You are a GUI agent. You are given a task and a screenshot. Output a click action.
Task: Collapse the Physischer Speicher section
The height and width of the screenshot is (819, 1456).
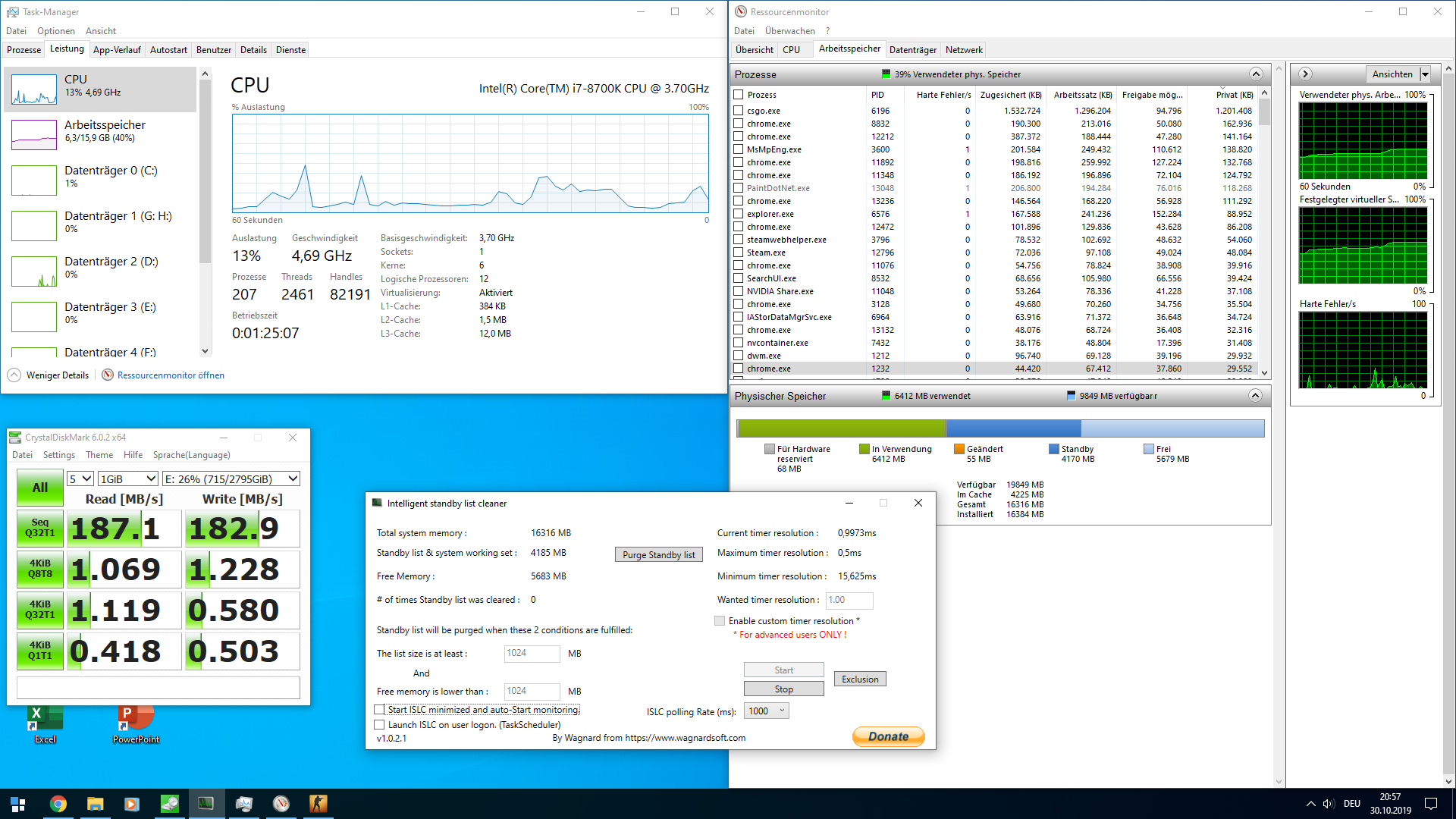click(x=1255, y=396)
